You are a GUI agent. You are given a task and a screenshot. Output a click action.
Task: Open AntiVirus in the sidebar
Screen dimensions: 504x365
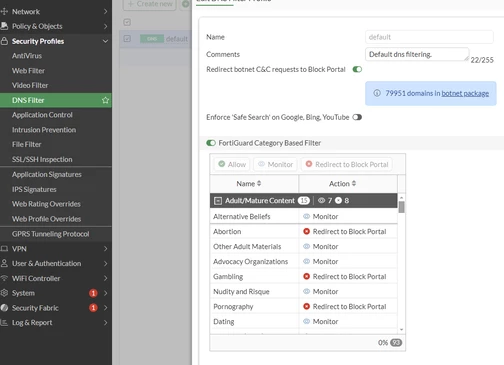point(27,56)
